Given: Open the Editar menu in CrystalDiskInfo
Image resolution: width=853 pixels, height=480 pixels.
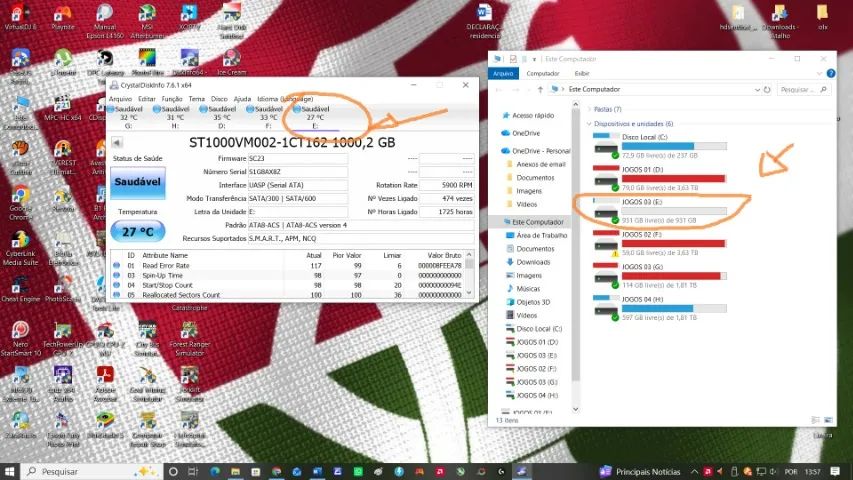Looking at the screenshot, I should click(147, 99).
